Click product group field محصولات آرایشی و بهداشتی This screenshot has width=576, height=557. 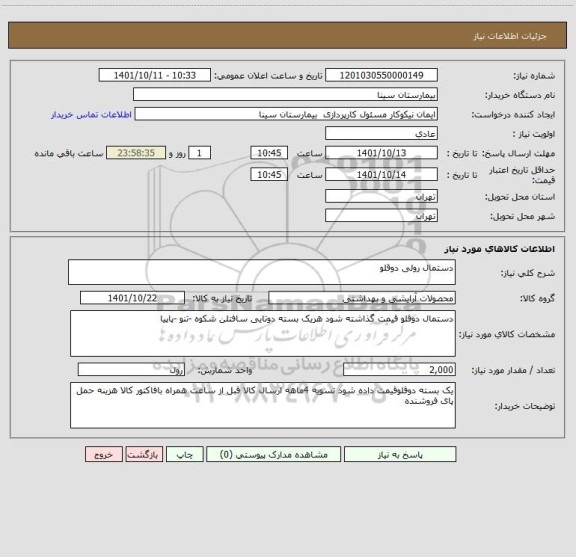pos(362,298)
